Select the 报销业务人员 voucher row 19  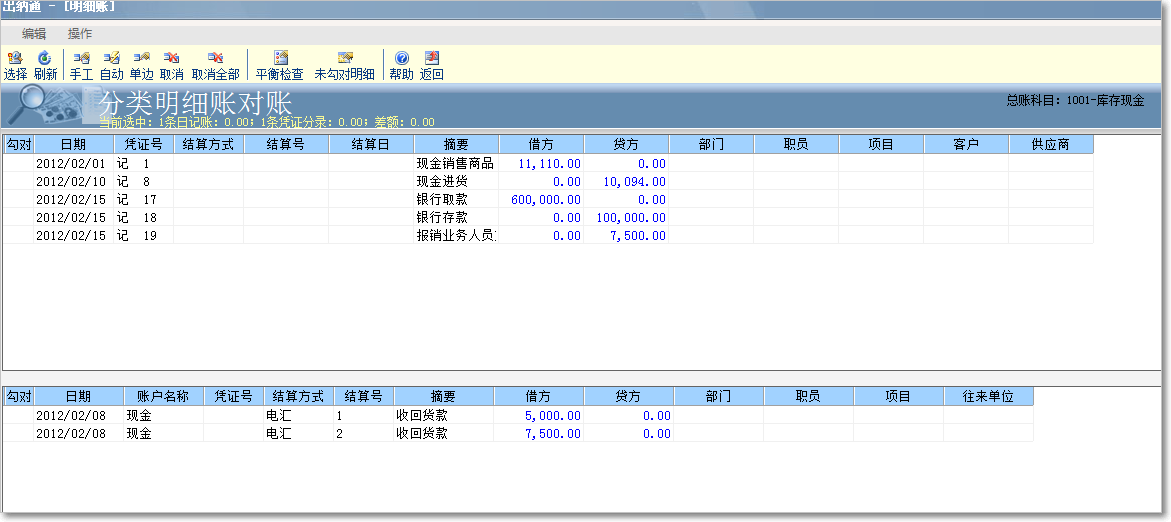(456, 236)
